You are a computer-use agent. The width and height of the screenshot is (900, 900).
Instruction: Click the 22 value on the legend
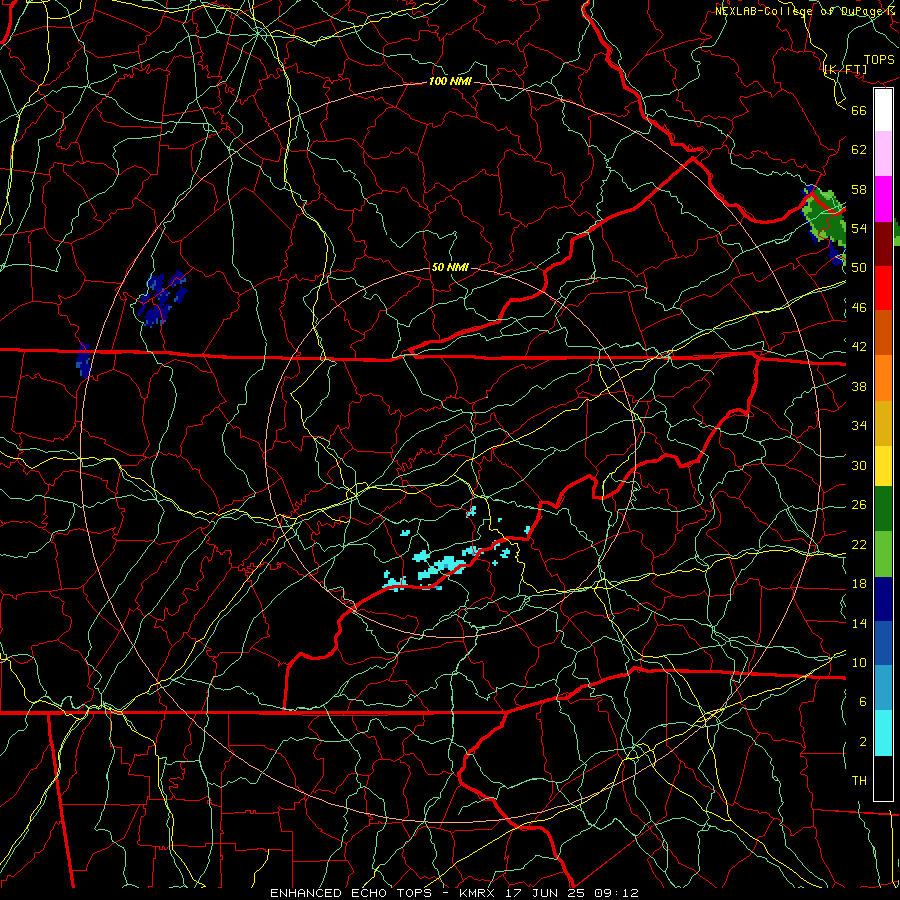click(x=859, y=545)
